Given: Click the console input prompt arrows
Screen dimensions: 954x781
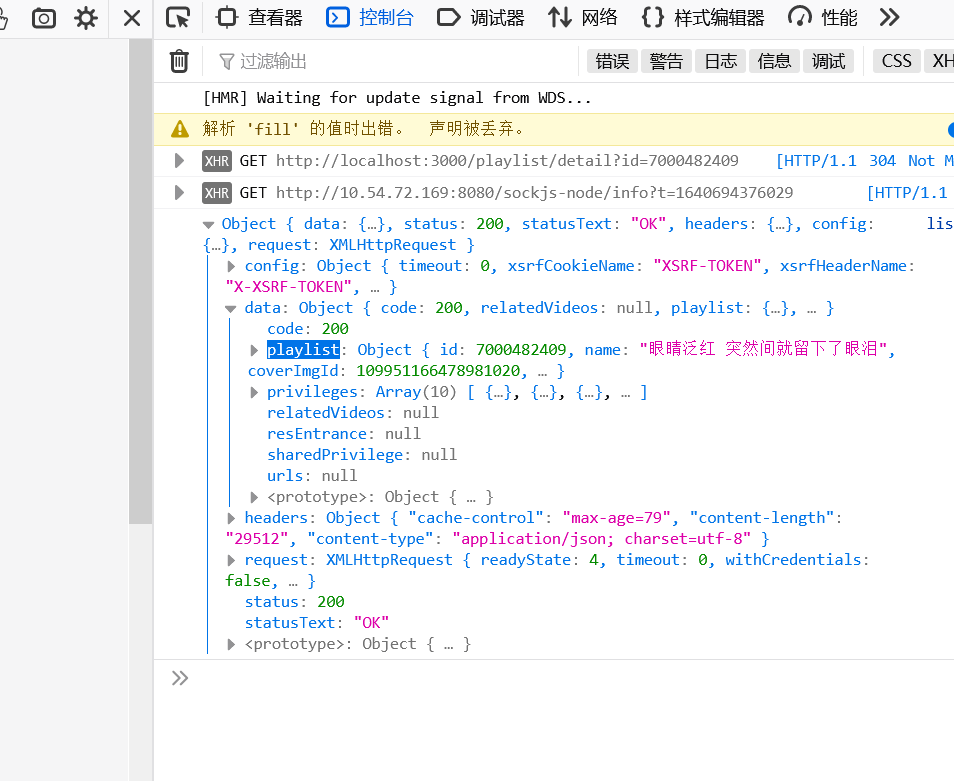Looking at the screenshot, I should coord(179,677).
